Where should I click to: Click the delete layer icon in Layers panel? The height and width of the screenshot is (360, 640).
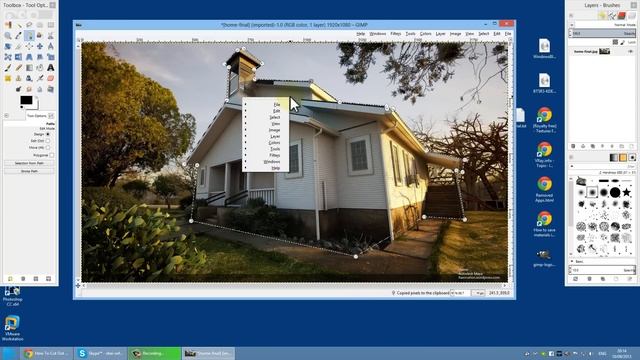tap(573, 146)
